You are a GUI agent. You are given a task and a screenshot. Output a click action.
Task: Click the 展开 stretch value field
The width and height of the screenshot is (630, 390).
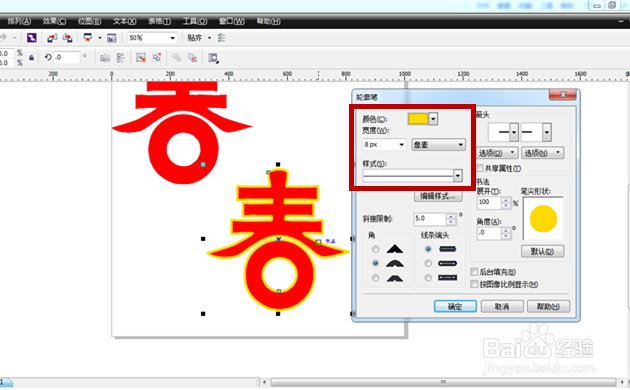pos(489,202)
